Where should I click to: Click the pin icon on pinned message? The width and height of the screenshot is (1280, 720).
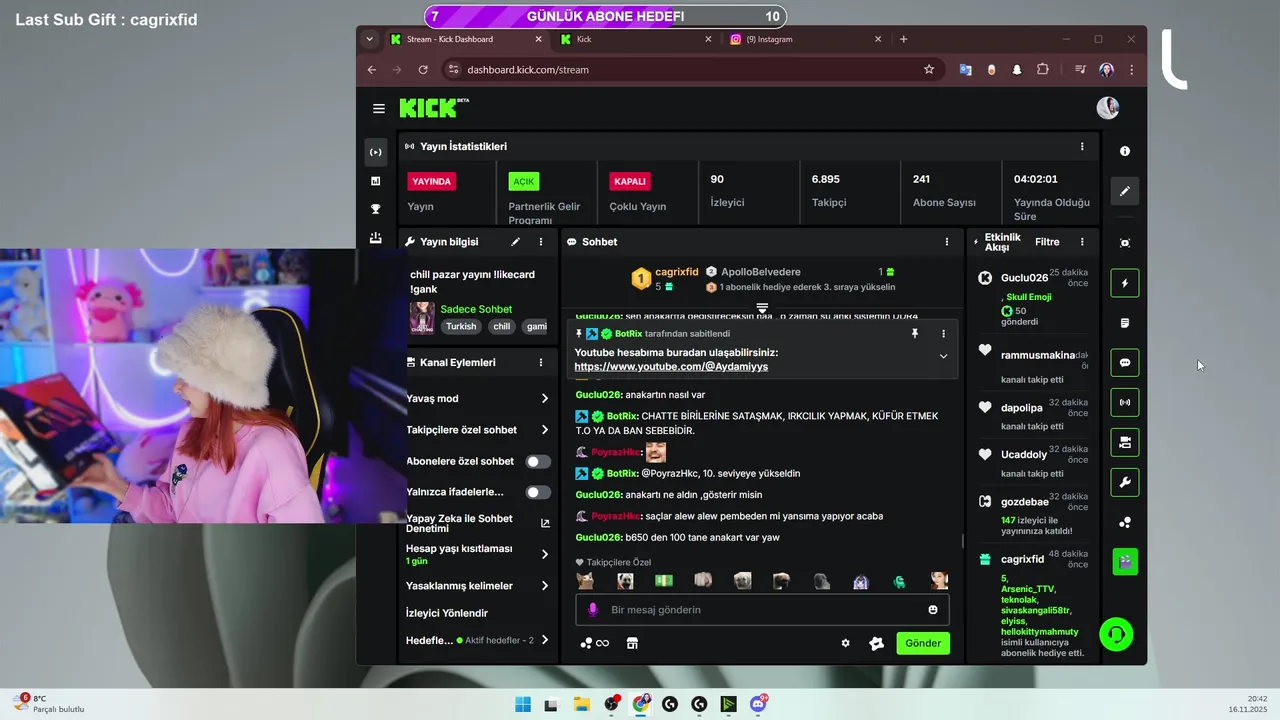(914, 333)
